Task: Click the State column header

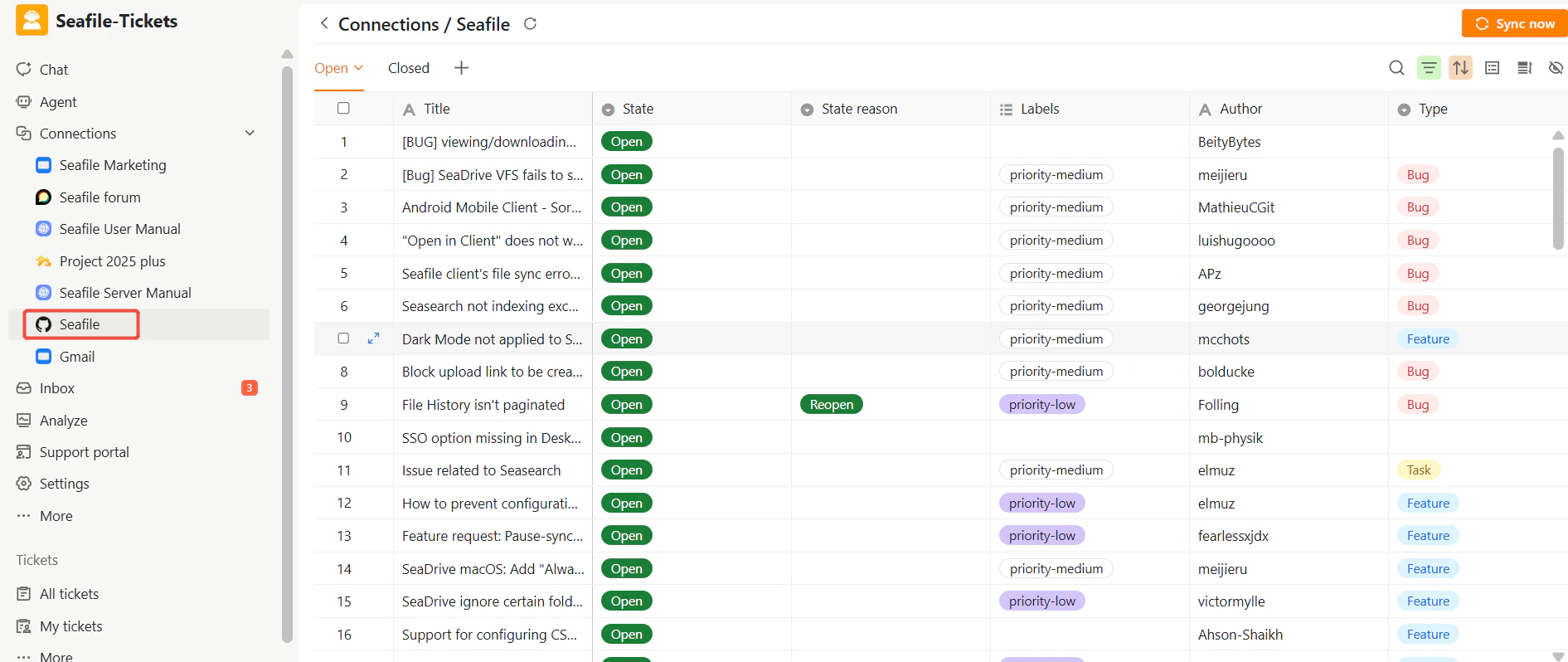Action: click(692, 109)
